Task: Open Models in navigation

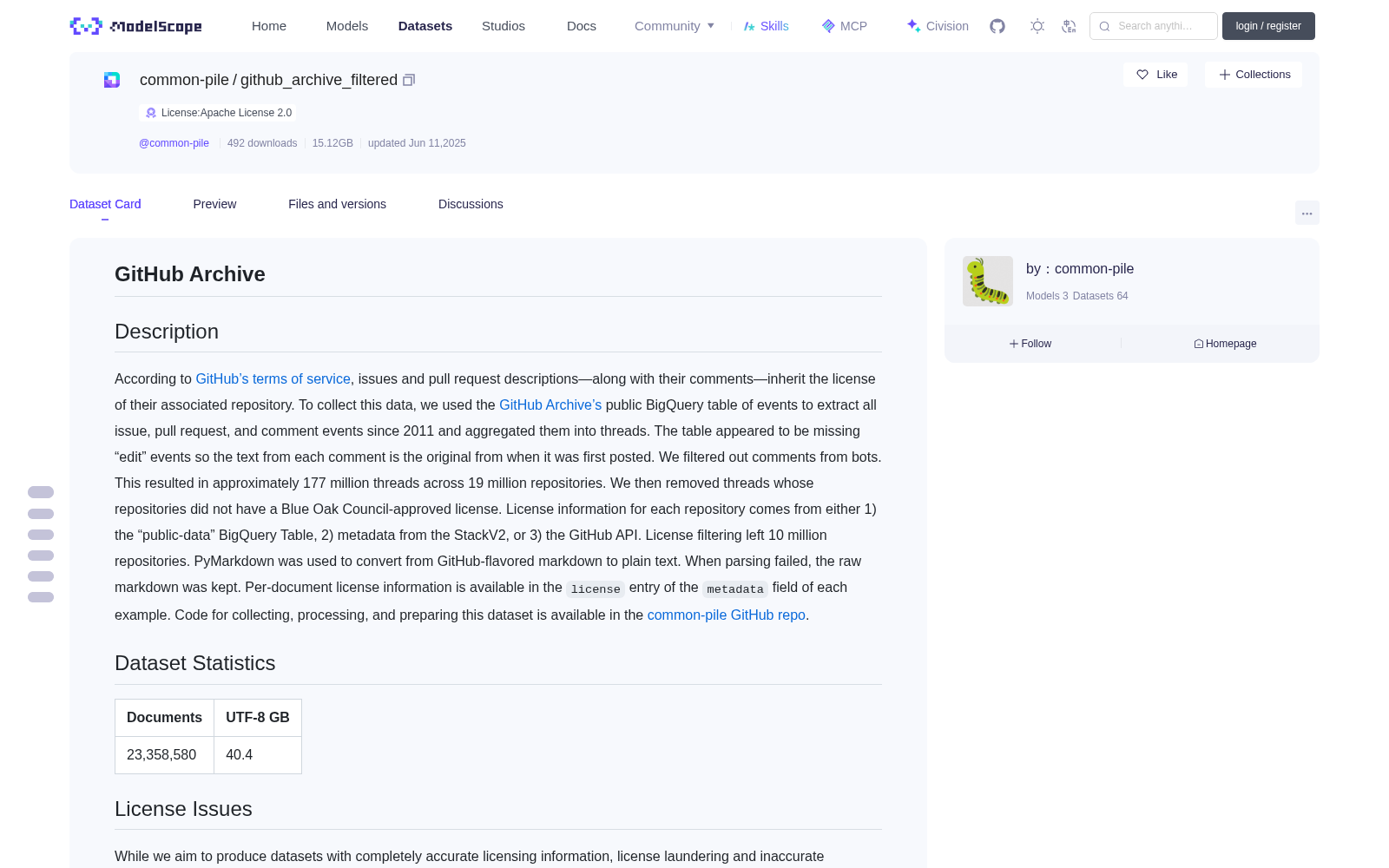Action: click(x=347, y=26)
